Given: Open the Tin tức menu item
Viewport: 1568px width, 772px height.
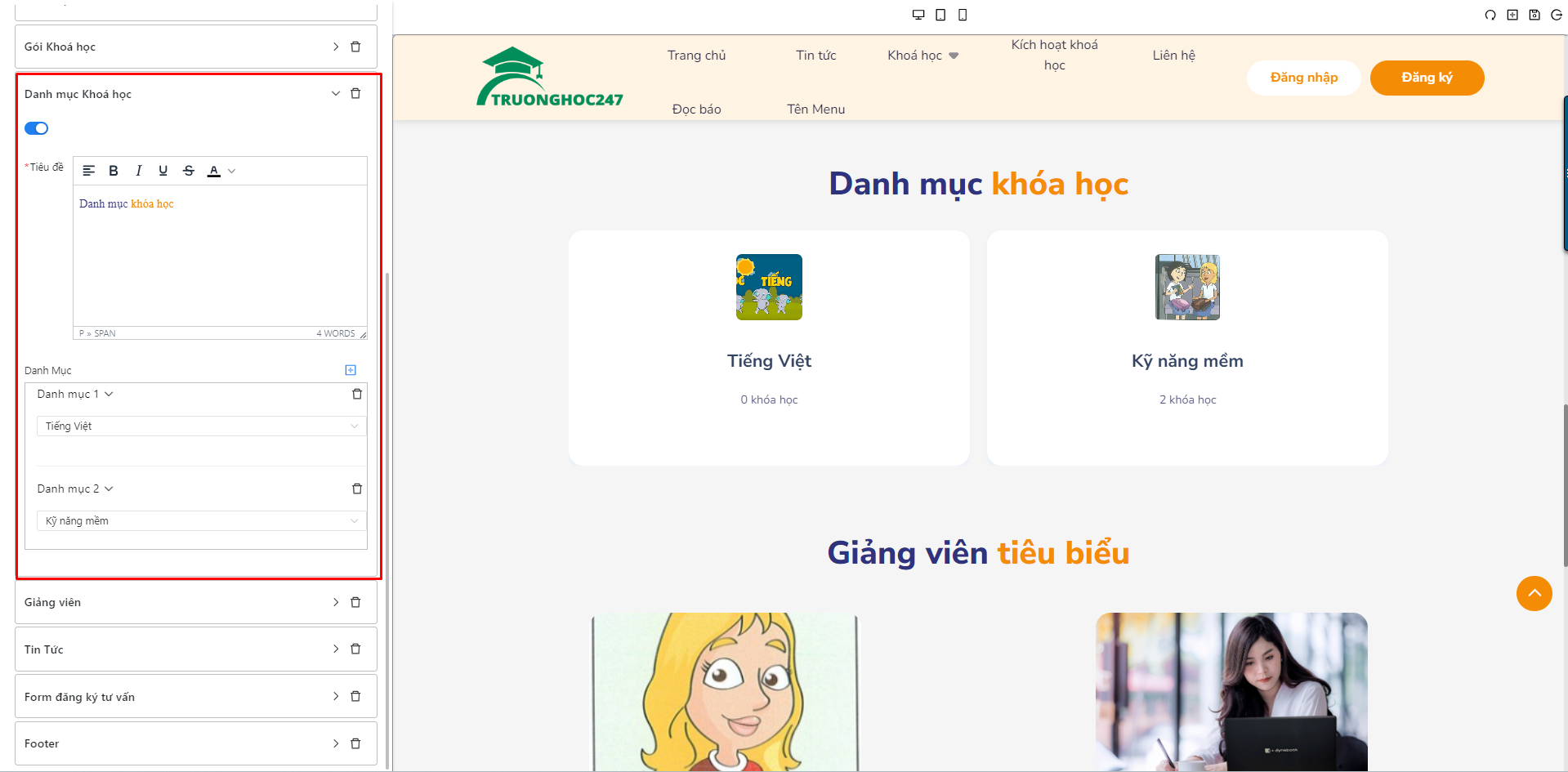Looking at the screenshot, I should tap(815, 56).
